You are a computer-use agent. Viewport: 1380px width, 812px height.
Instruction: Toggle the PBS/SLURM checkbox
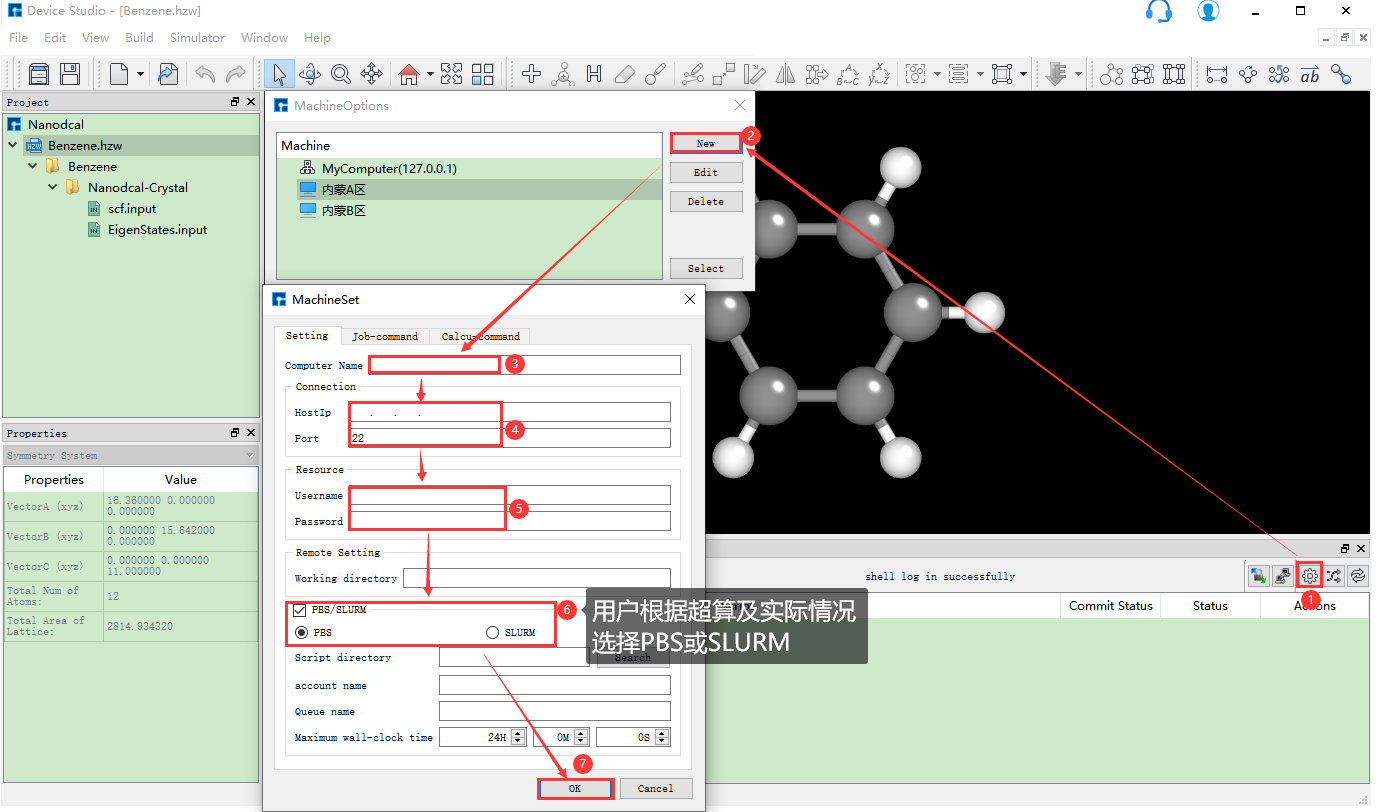[x=300, y=610]
